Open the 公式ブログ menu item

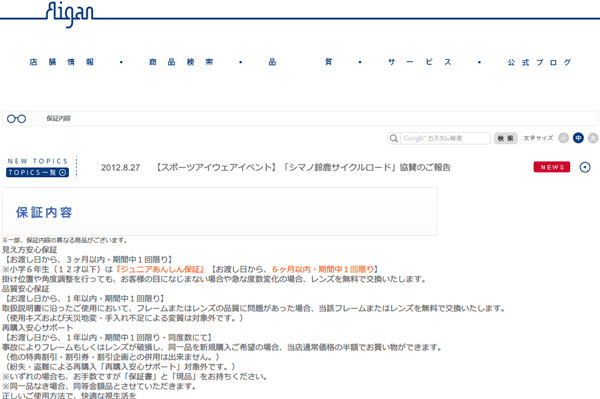pos(539,62)
